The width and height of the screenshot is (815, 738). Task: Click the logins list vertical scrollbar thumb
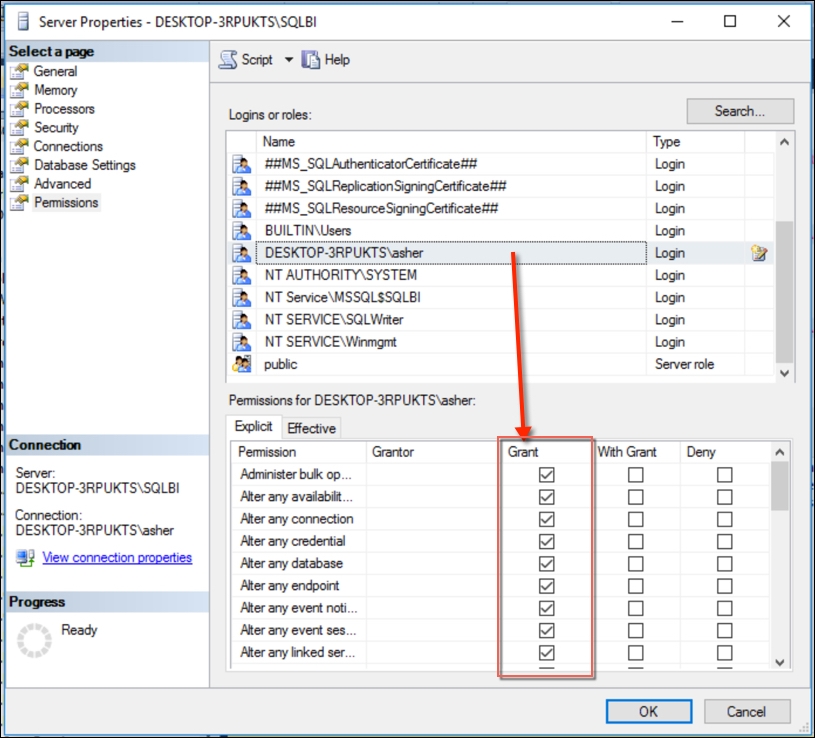[x=784, y=293]
